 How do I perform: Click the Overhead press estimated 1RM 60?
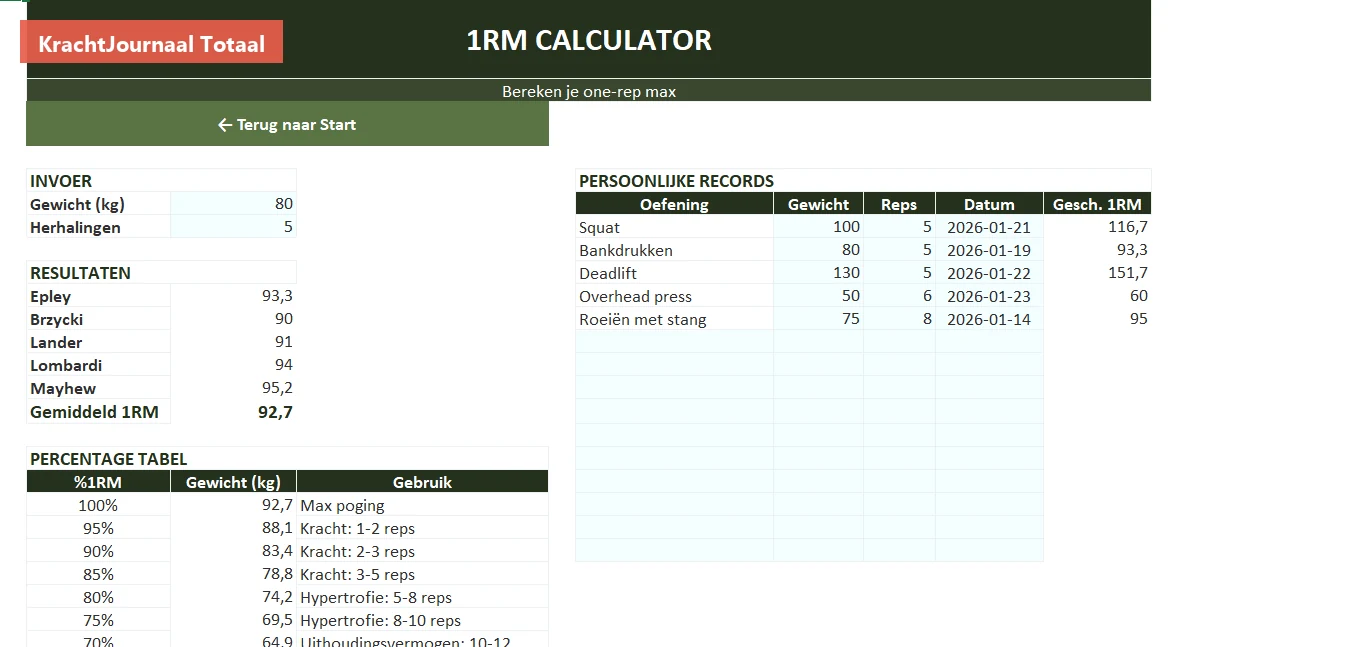(1097, 296)
